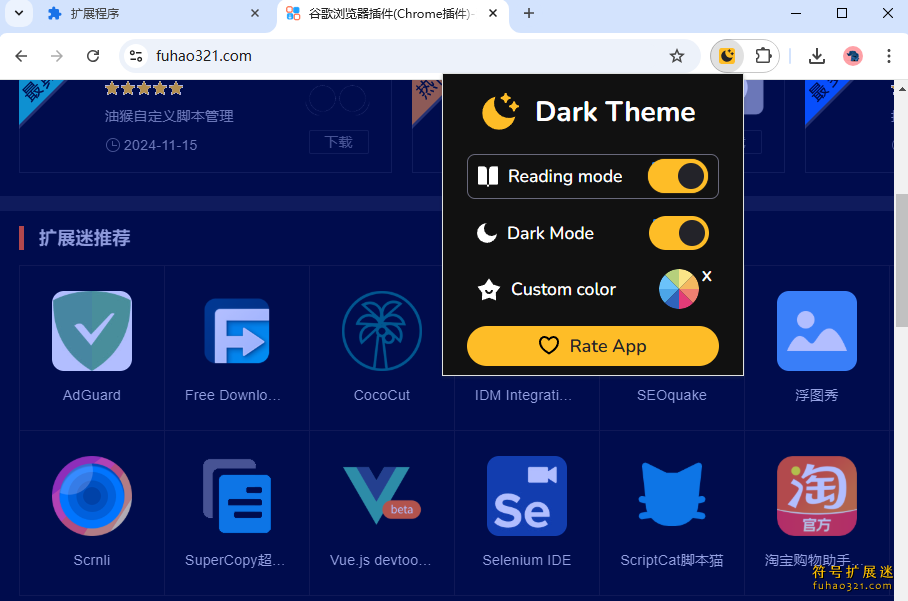Bookmark this page with the star icon
This screenshot has height=601, width=908.
(x=676, y=56)
